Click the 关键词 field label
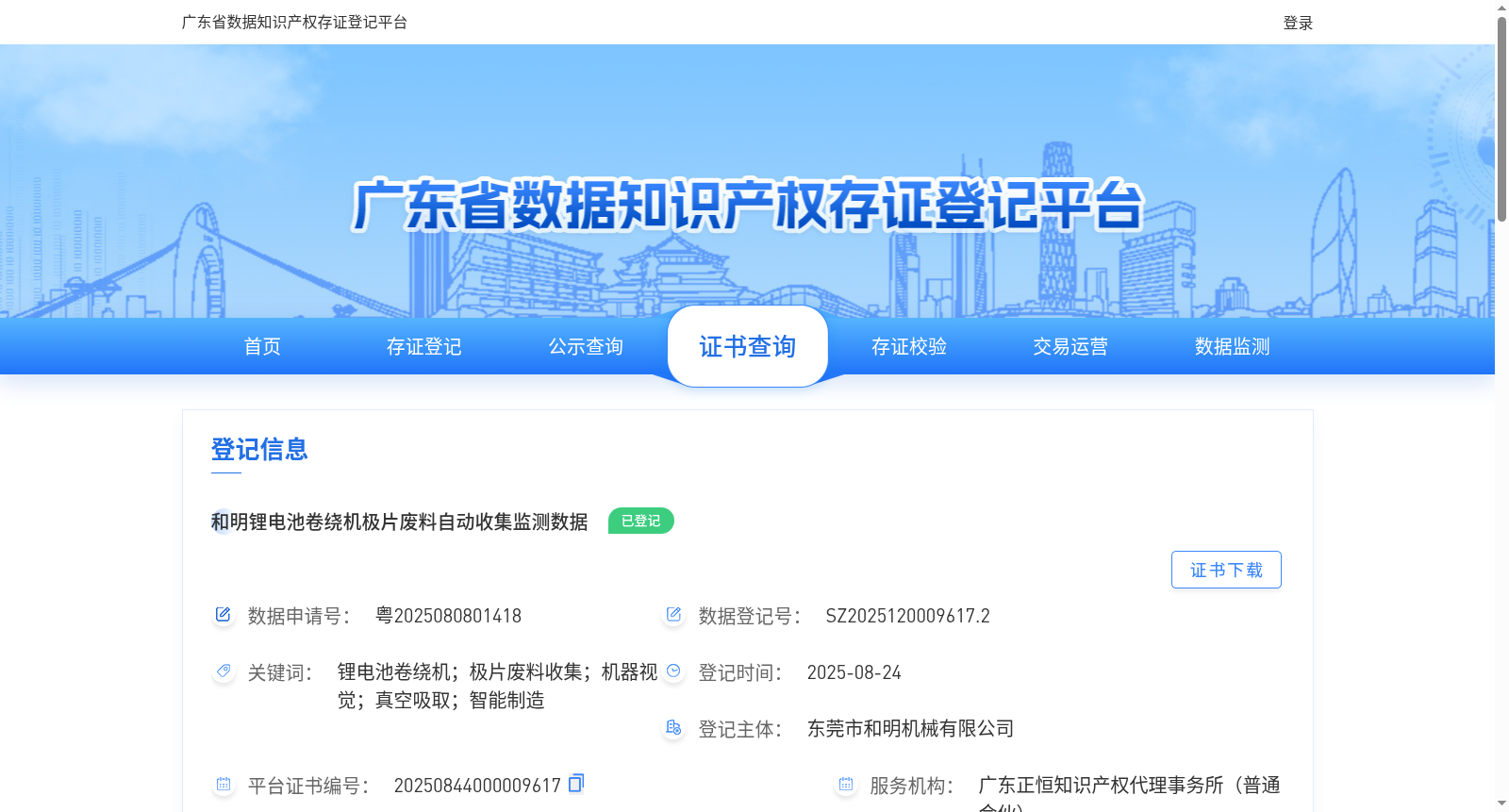The image size is (1509, 812). tap(280, 672)
